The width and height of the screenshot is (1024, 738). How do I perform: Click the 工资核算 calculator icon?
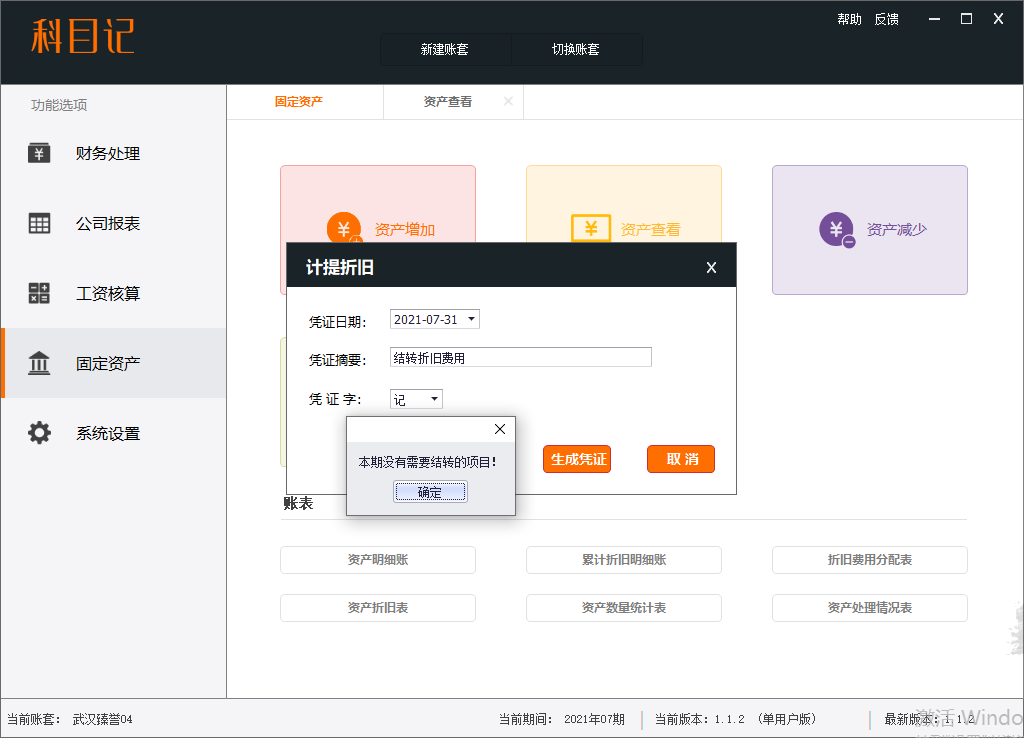click(39, 294)
